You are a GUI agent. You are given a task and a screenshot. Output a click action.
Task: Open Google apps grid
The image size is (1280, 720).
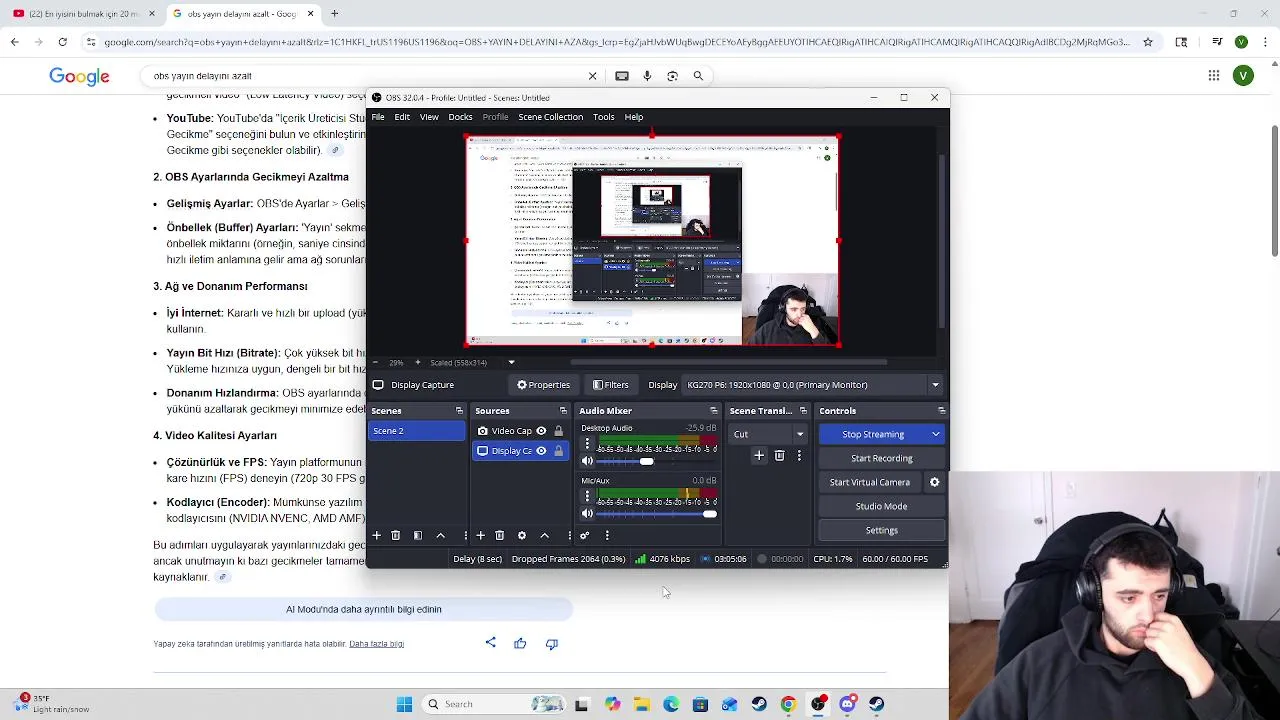(x=1213, y=76)
